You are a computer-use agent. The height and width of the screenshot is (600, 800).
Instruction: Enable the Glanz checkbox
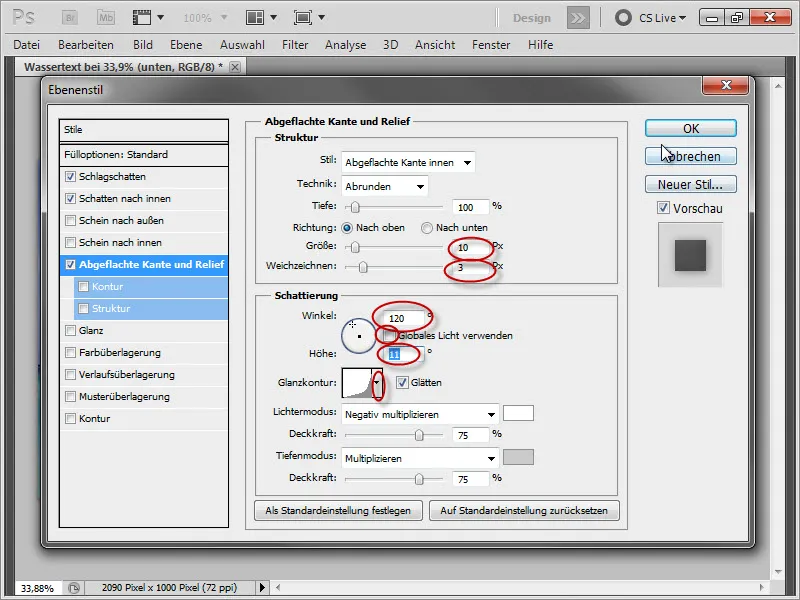[x=70, y=330]
